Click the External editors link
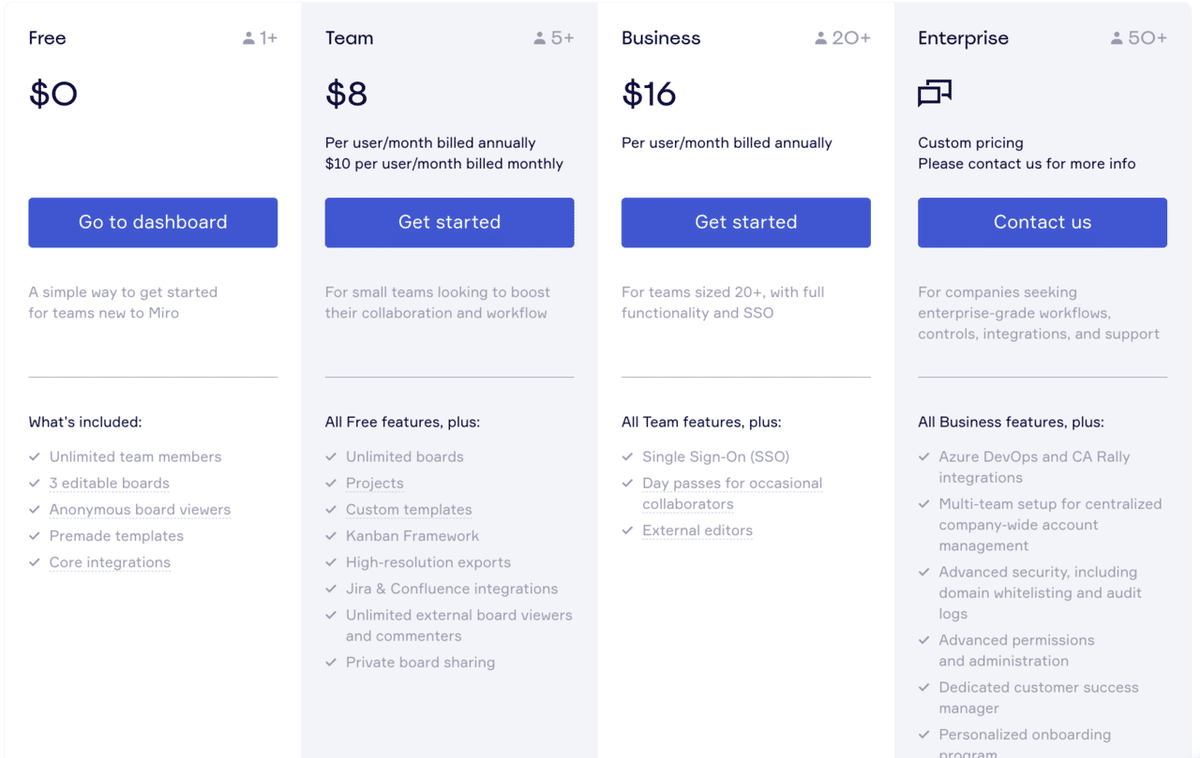1200x758 pixels. point(697,531)
